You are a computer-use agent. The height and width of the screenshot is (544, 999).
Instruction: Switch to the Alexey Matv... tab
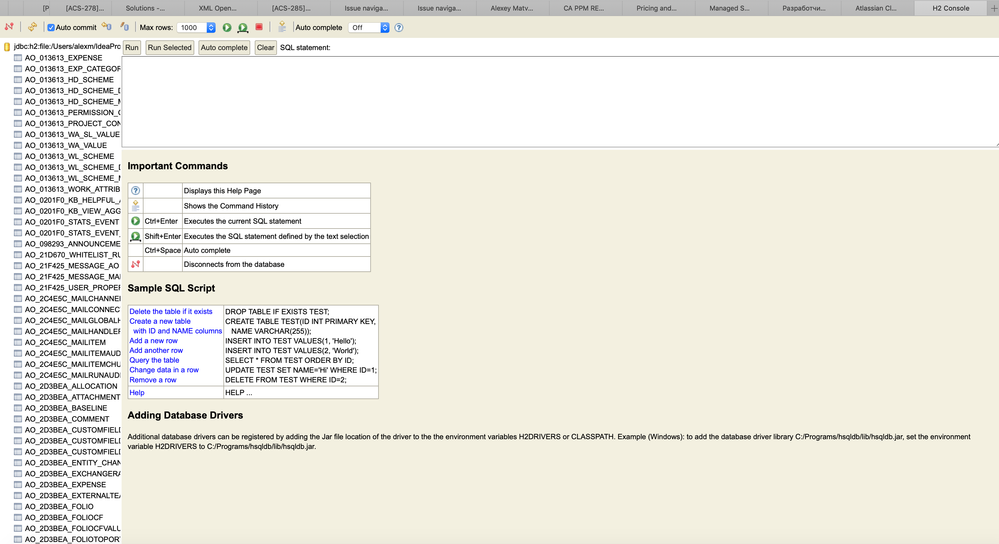tap(512, 8)
